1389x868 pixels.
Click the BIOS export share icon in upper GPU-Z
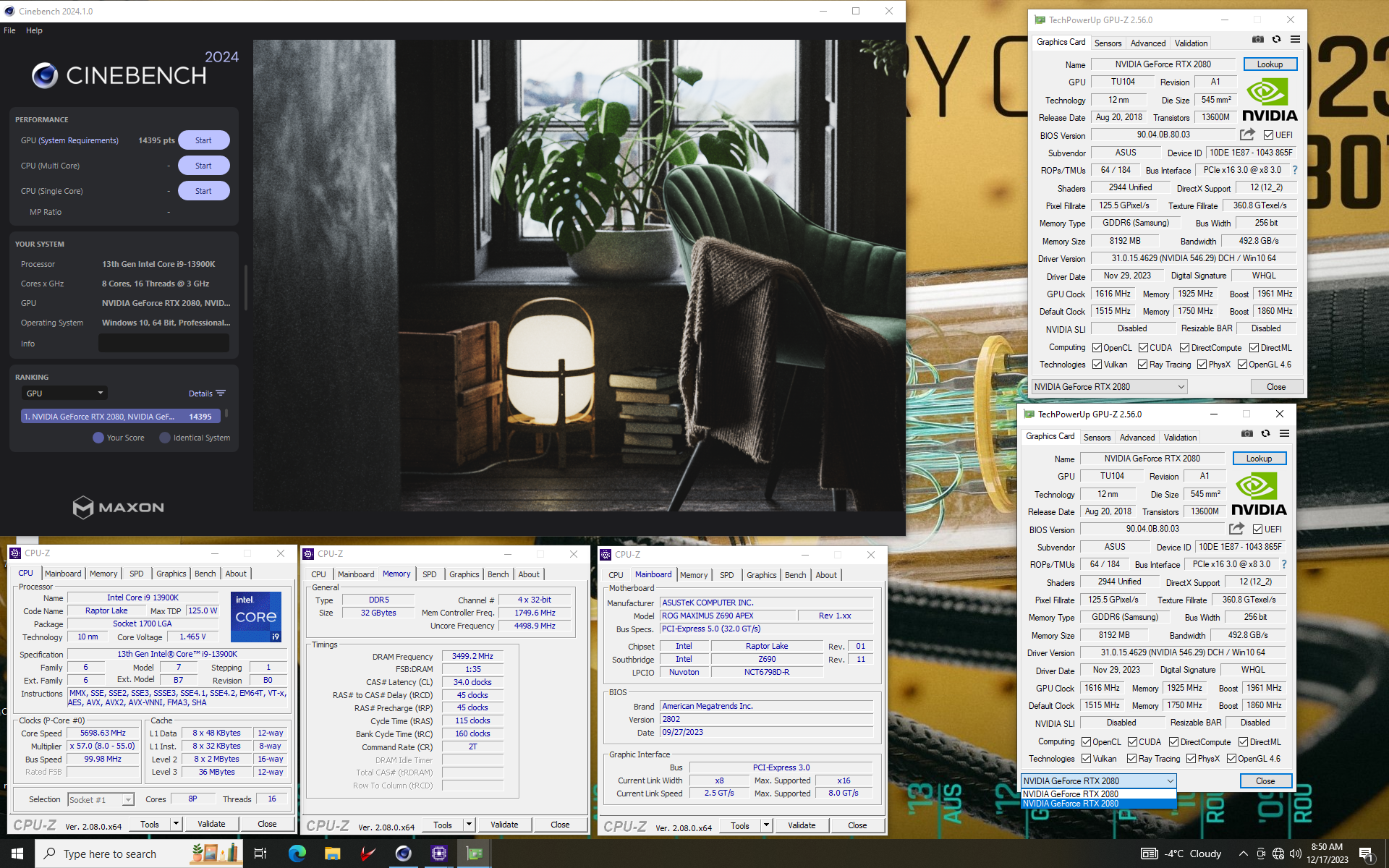[x=1247, y=135]
